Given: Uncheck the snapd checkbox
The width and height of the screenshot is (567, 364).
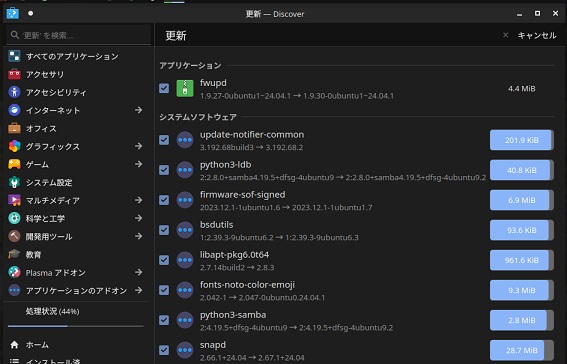Looking at the screenshot, I should 164,350.
